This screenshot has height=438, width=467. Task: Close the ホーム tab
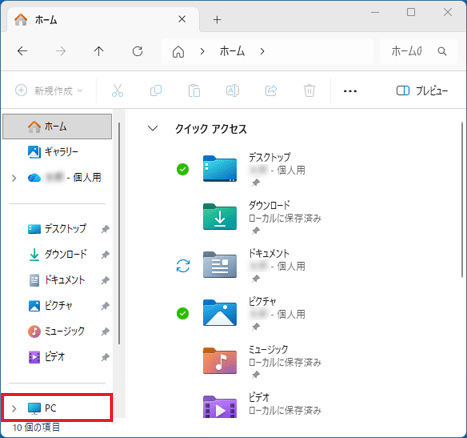182,19
